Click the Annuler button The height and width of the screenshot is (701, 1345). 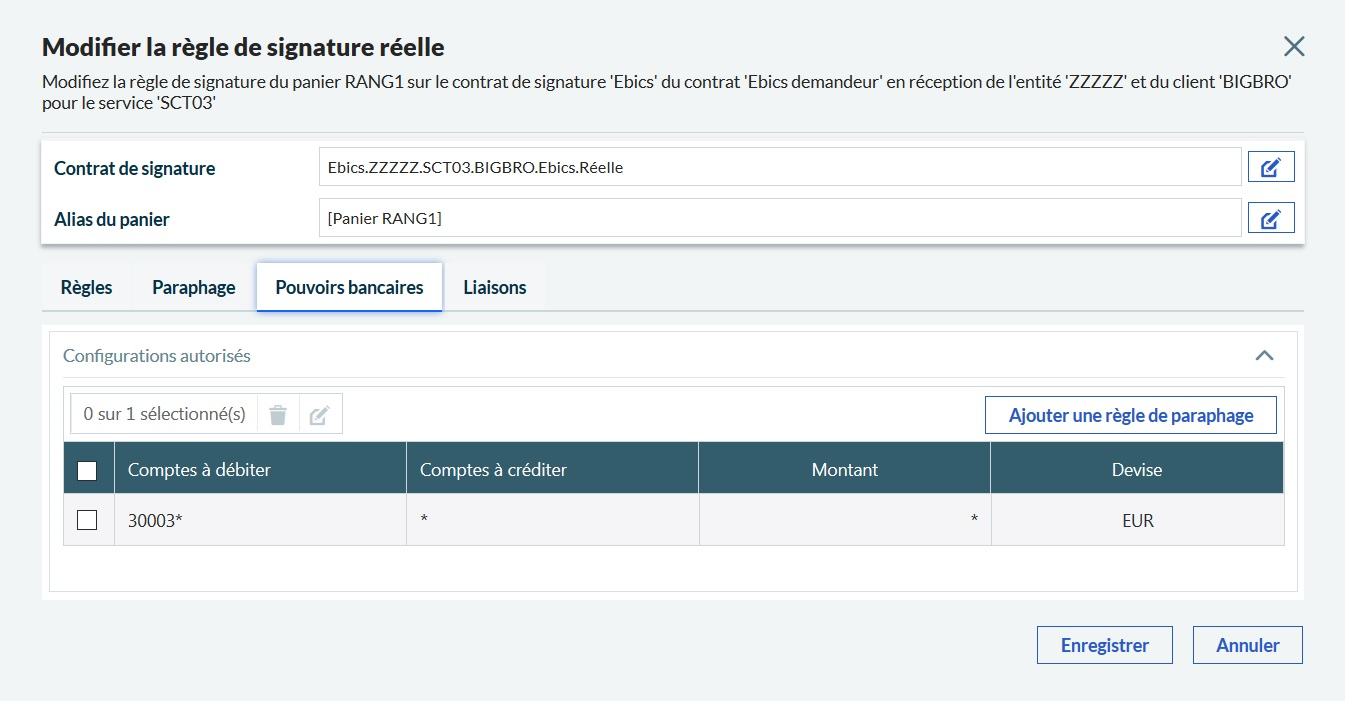click(1247, 645)
